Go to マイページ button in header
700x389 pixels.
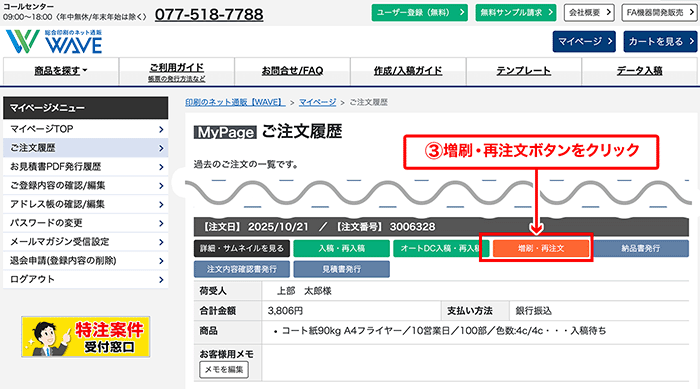[x=584, y=42]
